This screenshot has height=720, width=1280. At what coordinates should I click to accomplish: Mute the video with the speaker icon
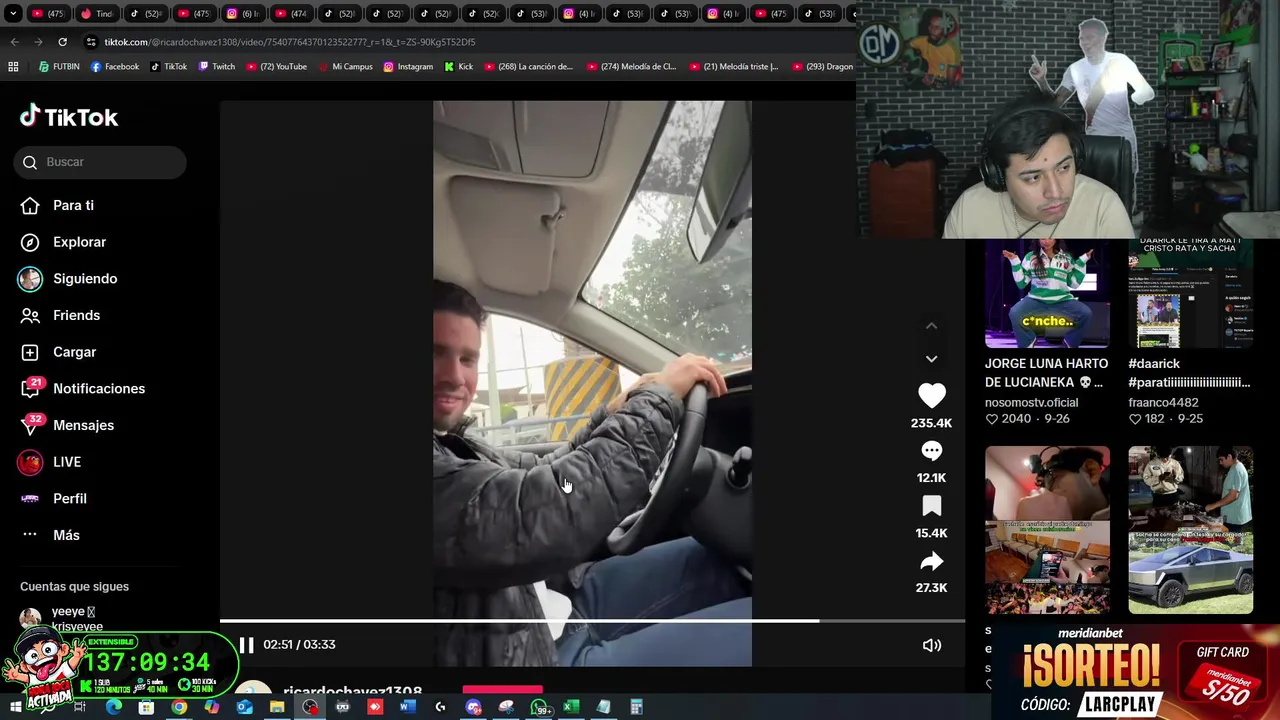click(931, 645)
